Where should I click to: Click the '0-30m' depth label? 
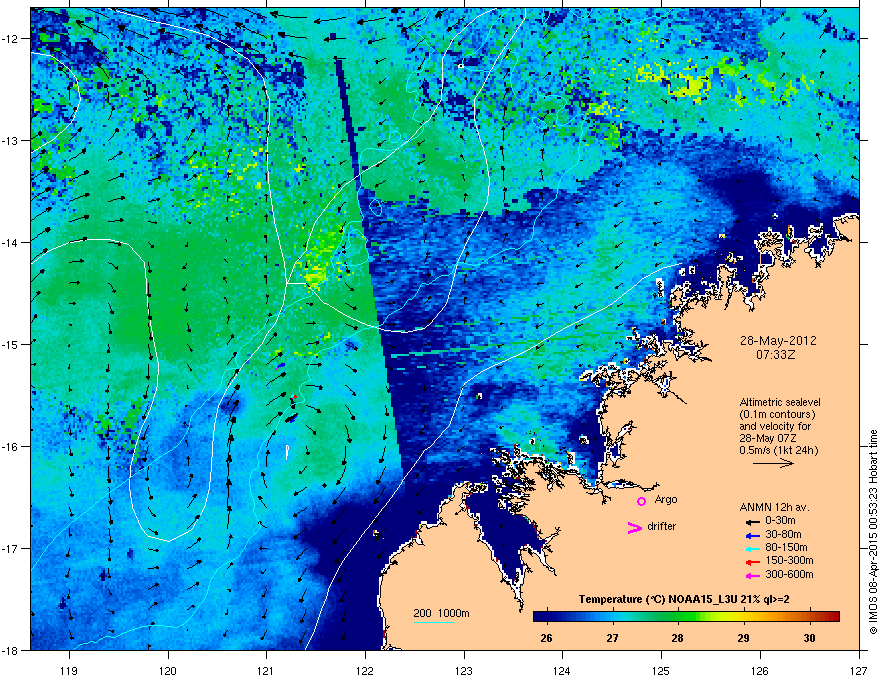coord(780,521)
